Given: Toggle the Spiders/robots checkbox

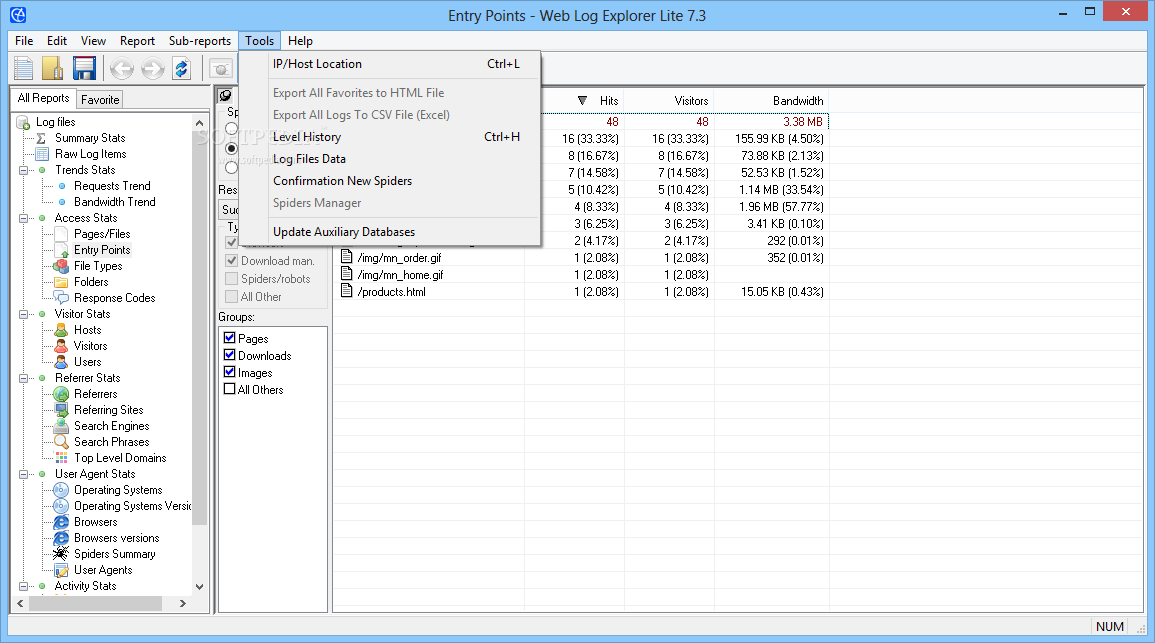Looking at the screenshot, I should point(231,278).
